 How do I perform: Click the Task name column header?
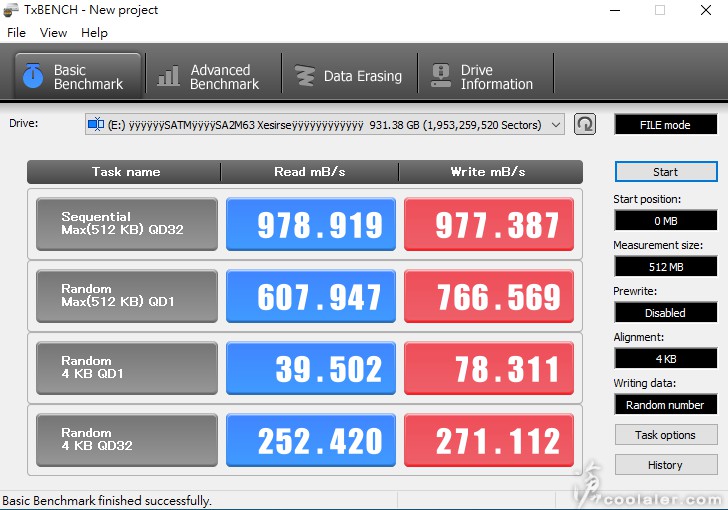(x=125, y=172)
